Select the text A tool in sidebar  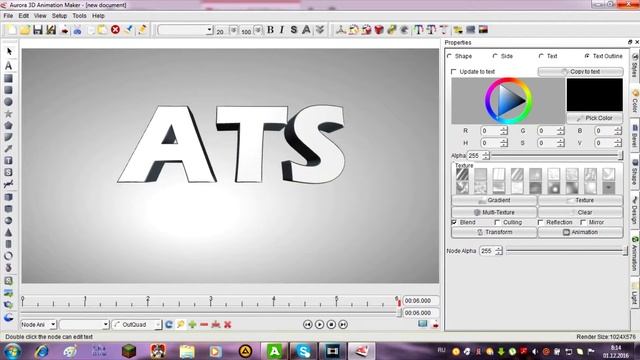9,65
